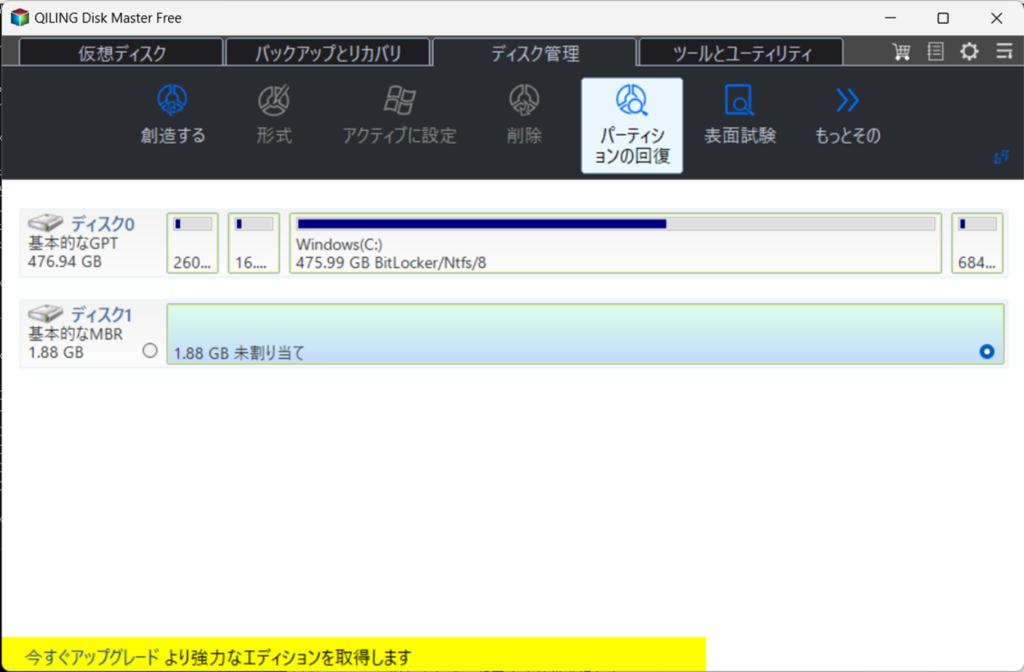This screenshot has width=1024, height=672.
Task: Open the ツールとユーティリティ tab
Action: (741, 53)
